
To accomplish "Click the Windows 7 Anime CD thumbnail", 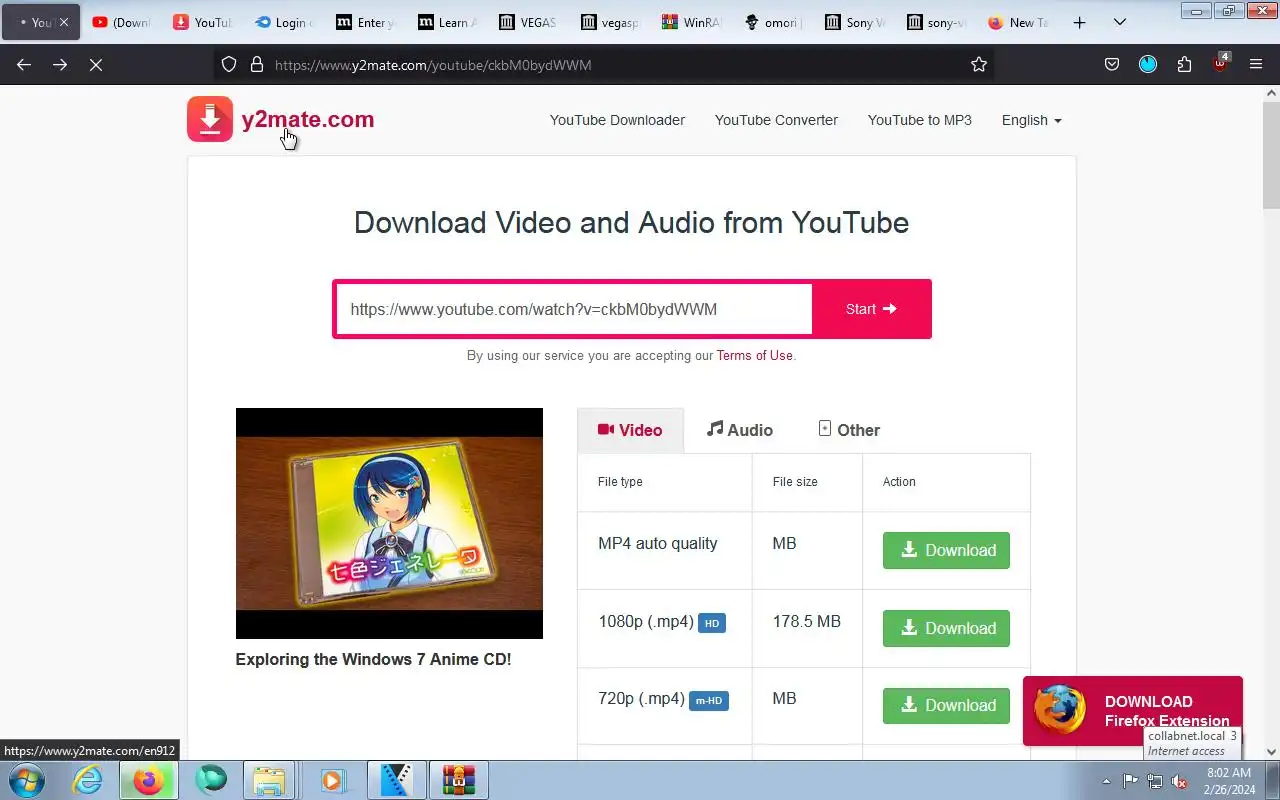I will [389, 523].
